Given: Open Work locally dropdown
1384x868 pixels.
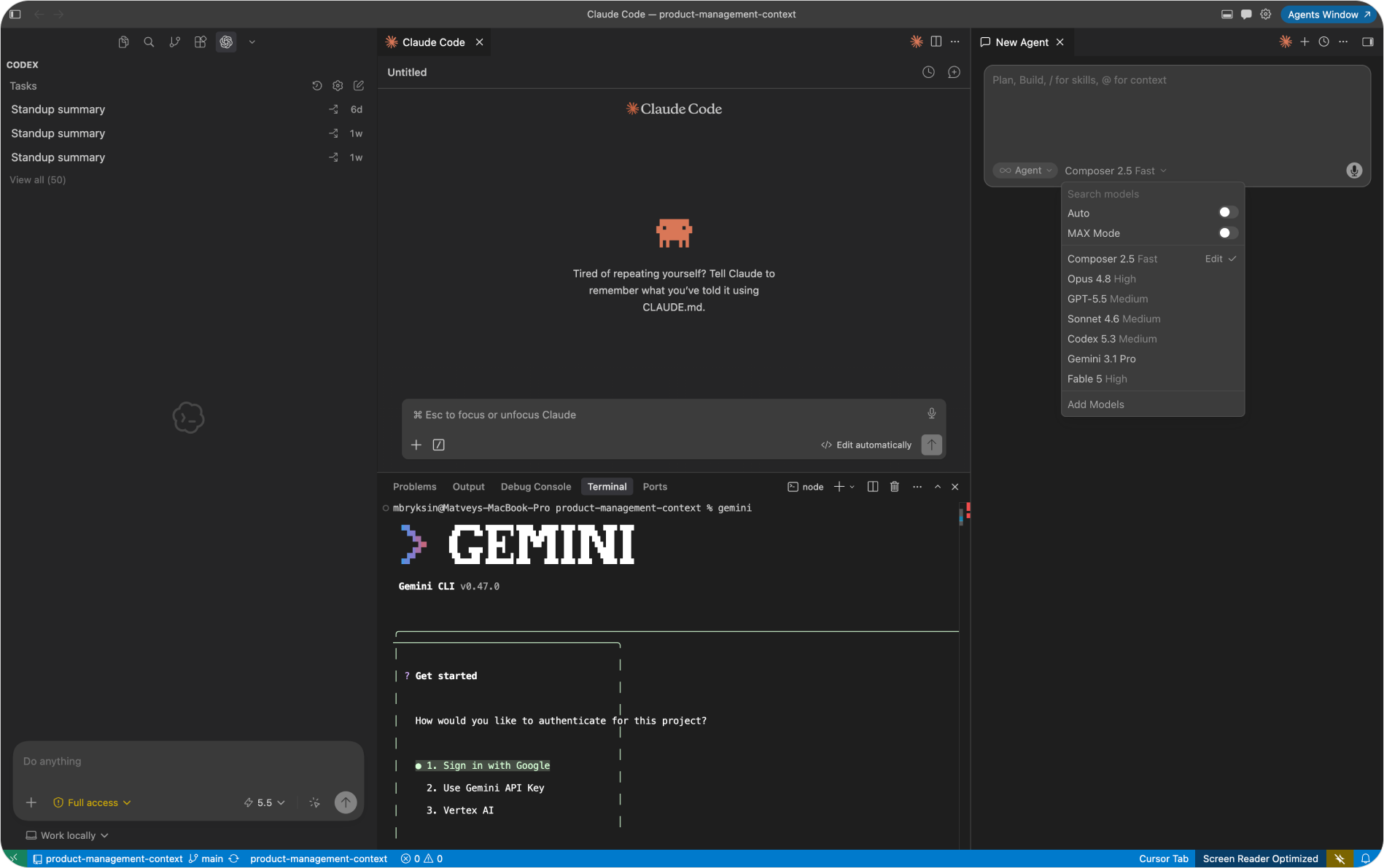Looking at the screenshot, I should [67, 835].
